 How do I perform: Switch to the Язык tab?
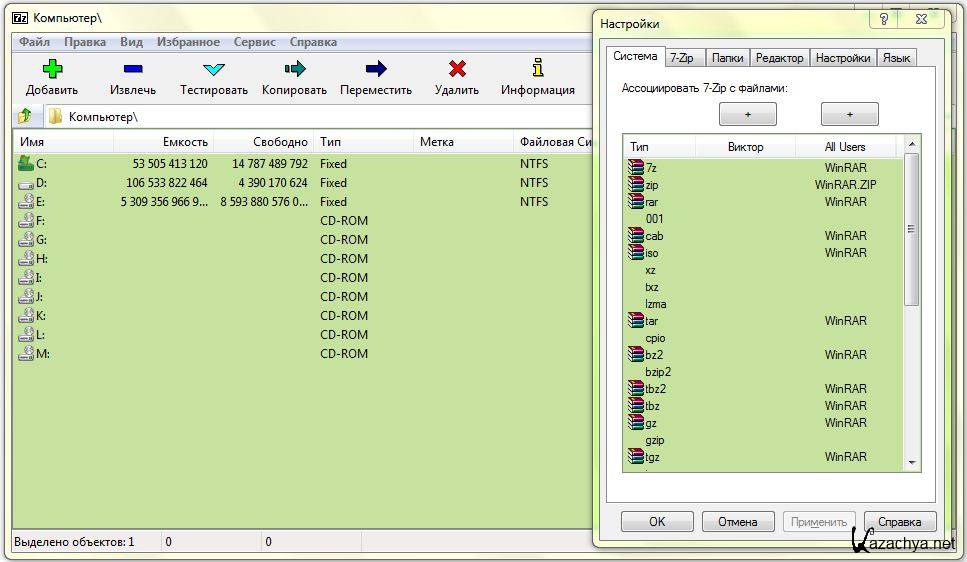pos(896,58)
